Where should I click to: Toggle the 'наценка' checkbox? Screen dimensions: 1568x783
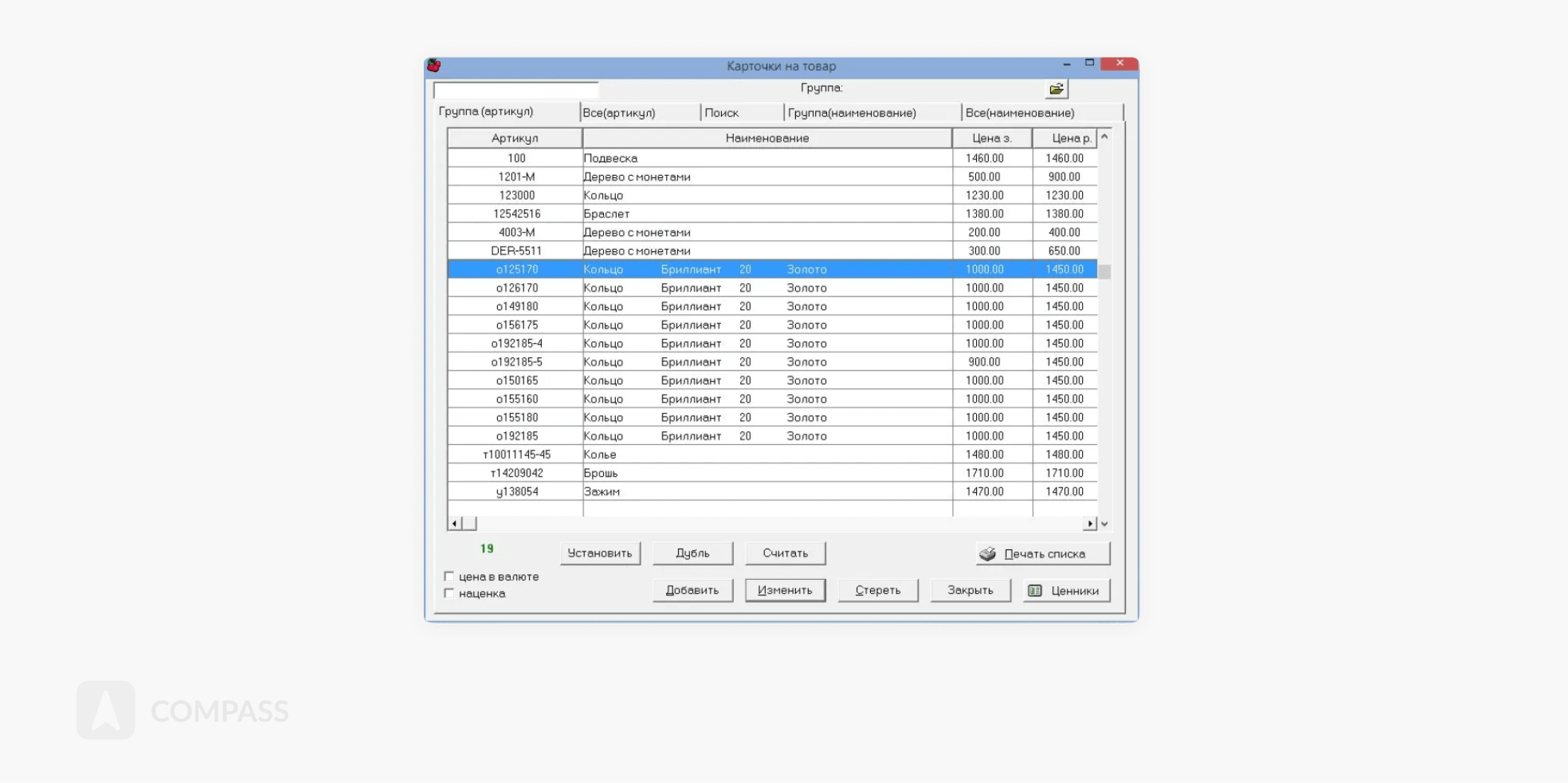[x=449, y=593]
